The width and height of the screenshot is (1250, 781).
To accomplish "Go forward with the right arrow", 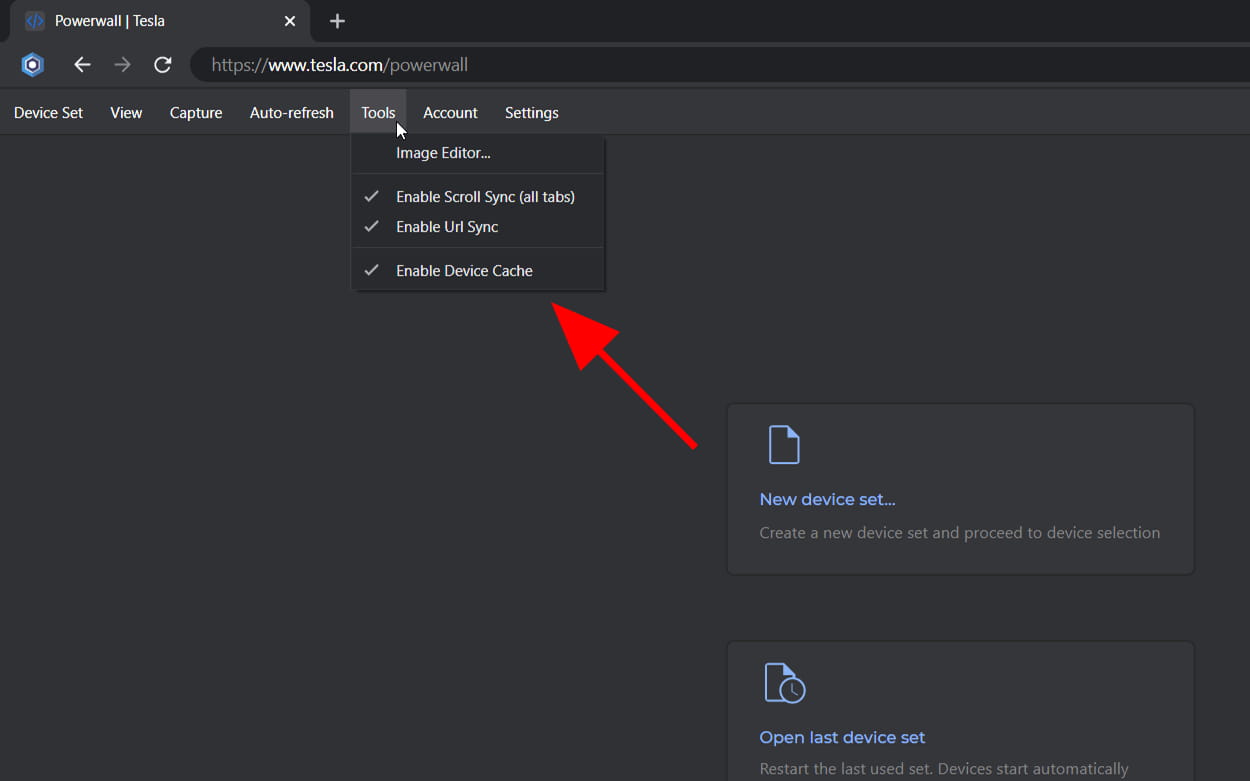I will (x=122, y=65).
